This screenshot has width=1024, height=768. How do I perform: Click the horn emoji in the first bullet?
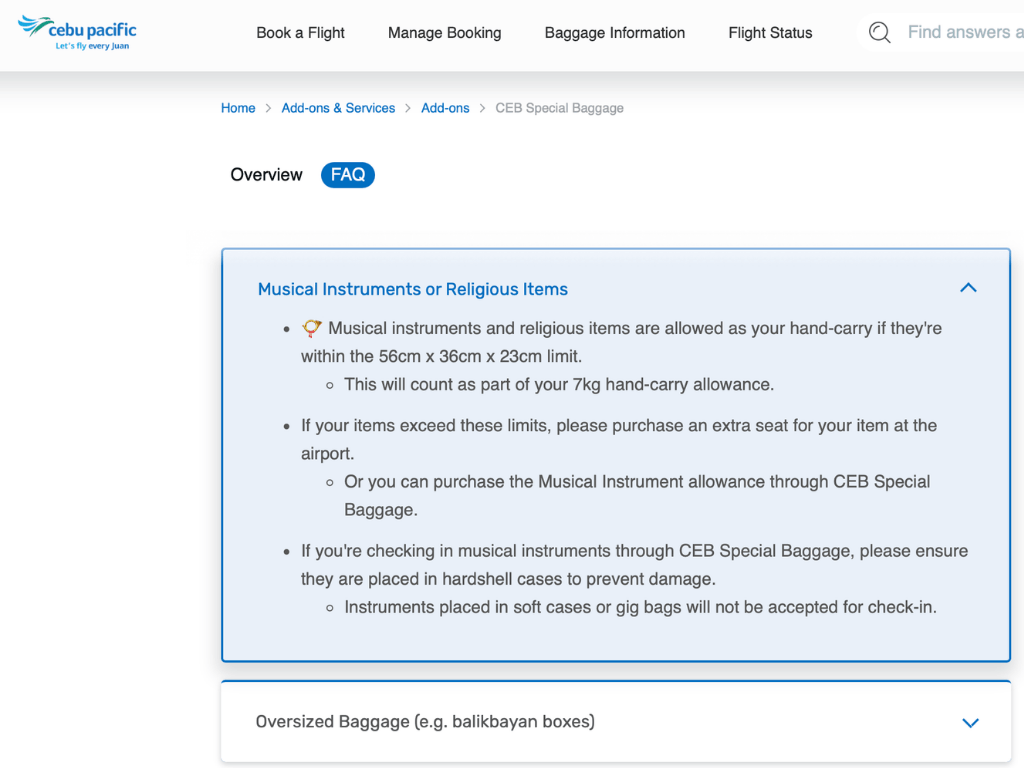click(312, 328)
